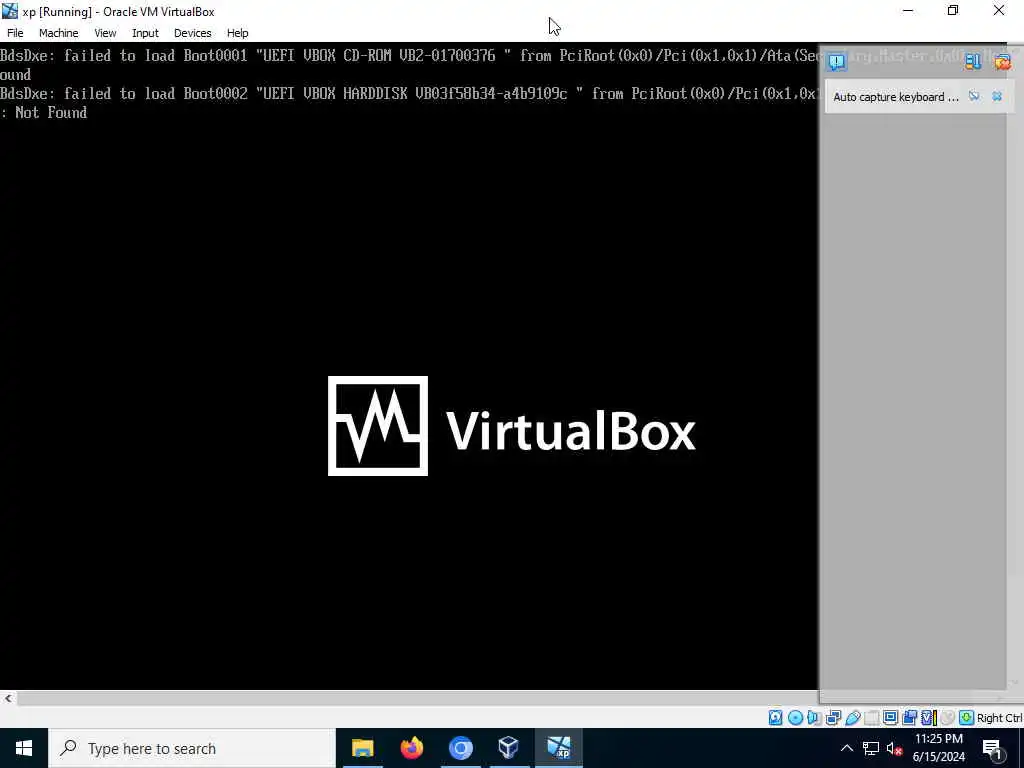This screenshot has height=768, width=1024.
Task: Click the Boot0001 CD-ROM error line
Action: (408, 56)
